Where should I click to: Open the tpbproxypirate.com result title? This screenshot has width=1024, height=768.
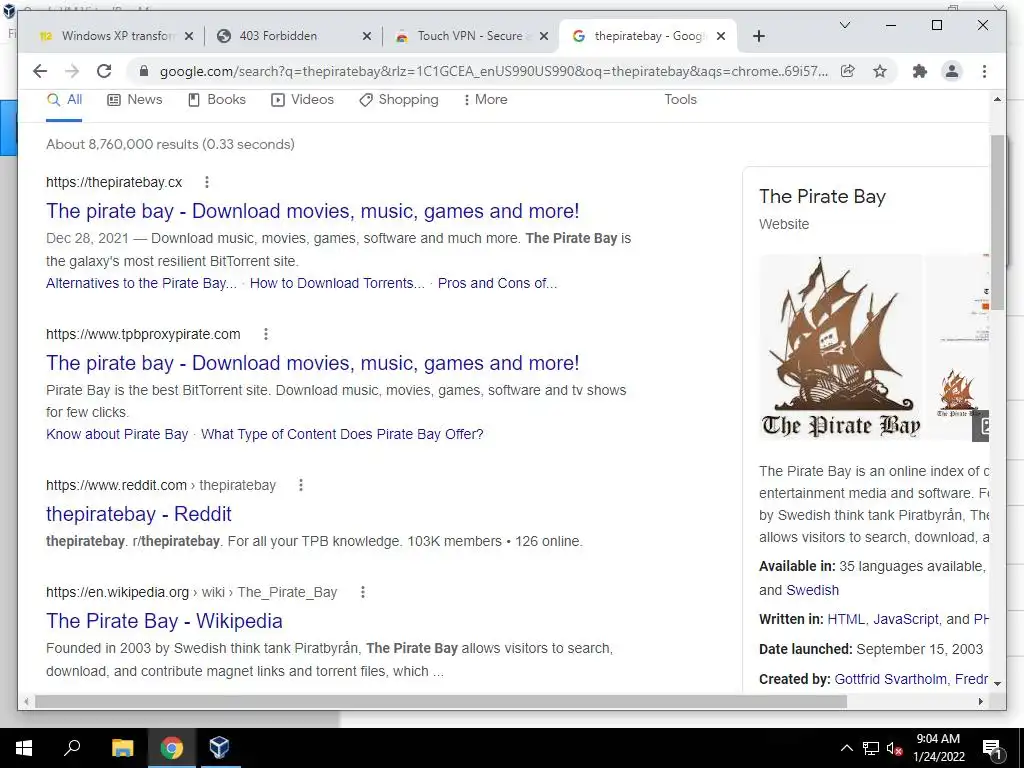[x=312, y=363]
